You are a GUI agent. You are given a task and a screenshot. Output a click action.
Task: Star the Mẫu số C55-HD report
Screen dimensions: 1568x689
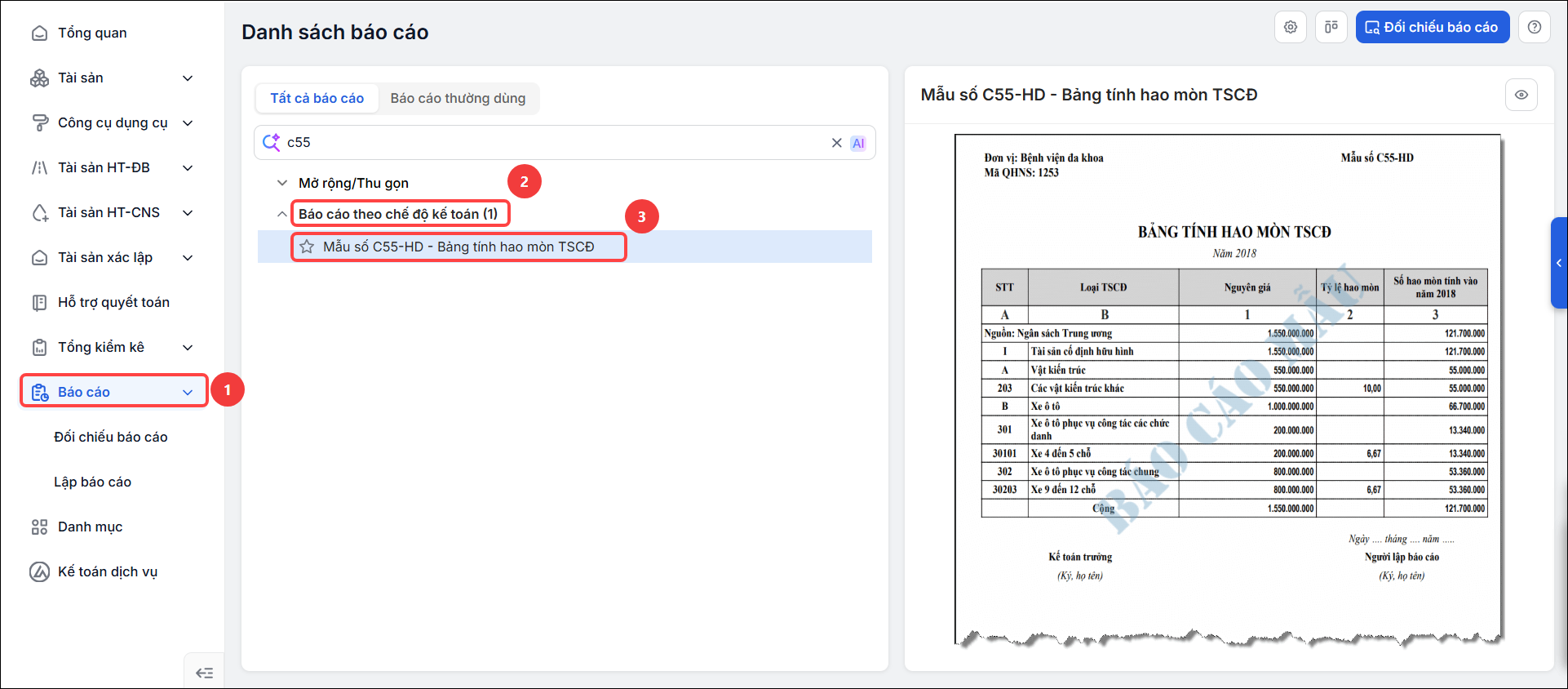click(307, 247)
